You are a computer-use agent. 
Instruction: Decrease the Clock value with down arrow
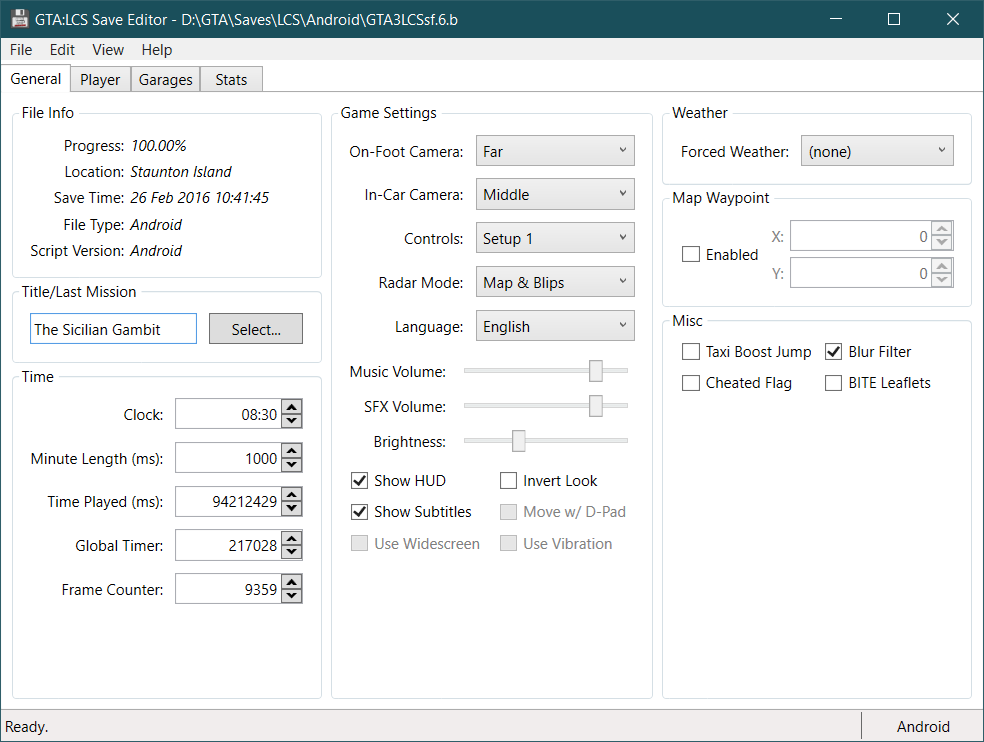click(x=292, y=421)
